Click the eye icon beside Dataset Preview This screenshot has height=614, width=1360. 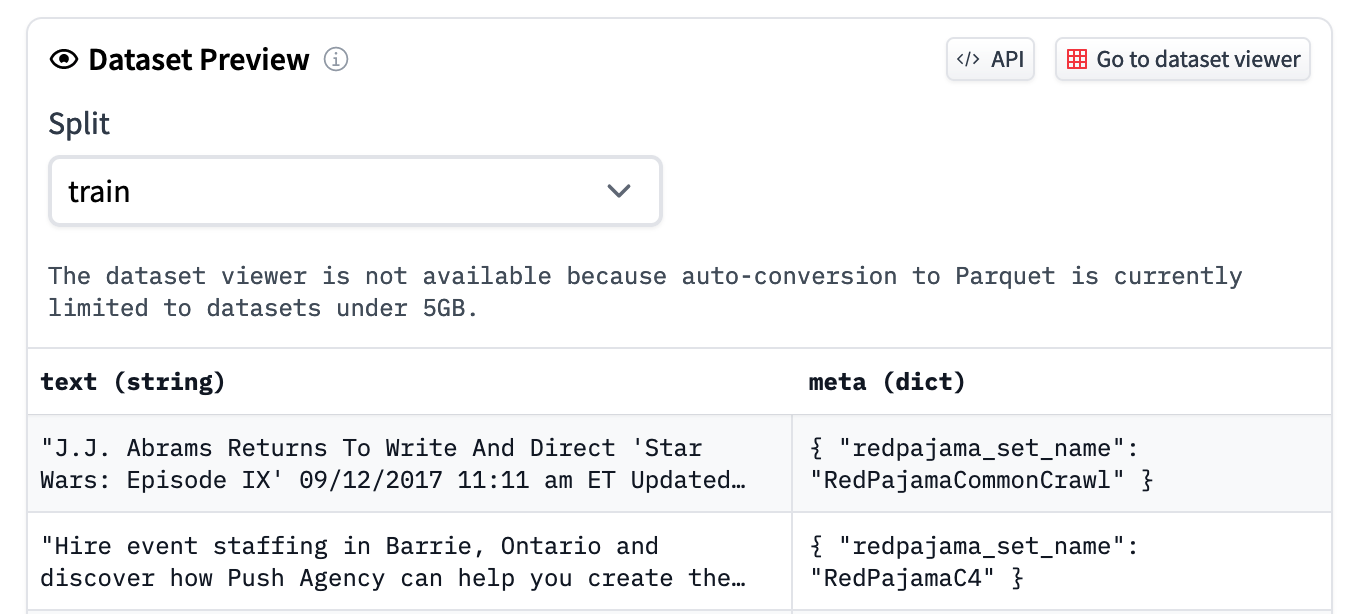pyautogui.click(x=63, y=59)
